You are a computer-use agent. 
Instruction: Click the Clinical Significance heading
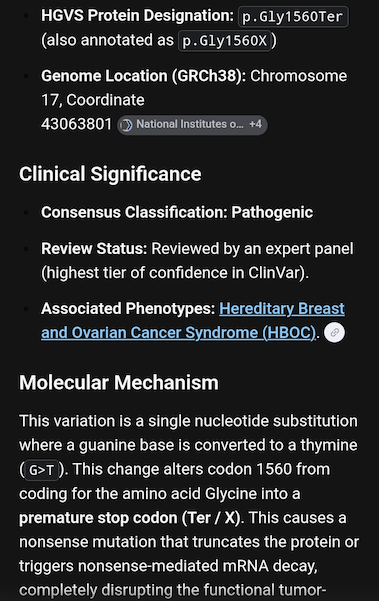click(110, 174)
